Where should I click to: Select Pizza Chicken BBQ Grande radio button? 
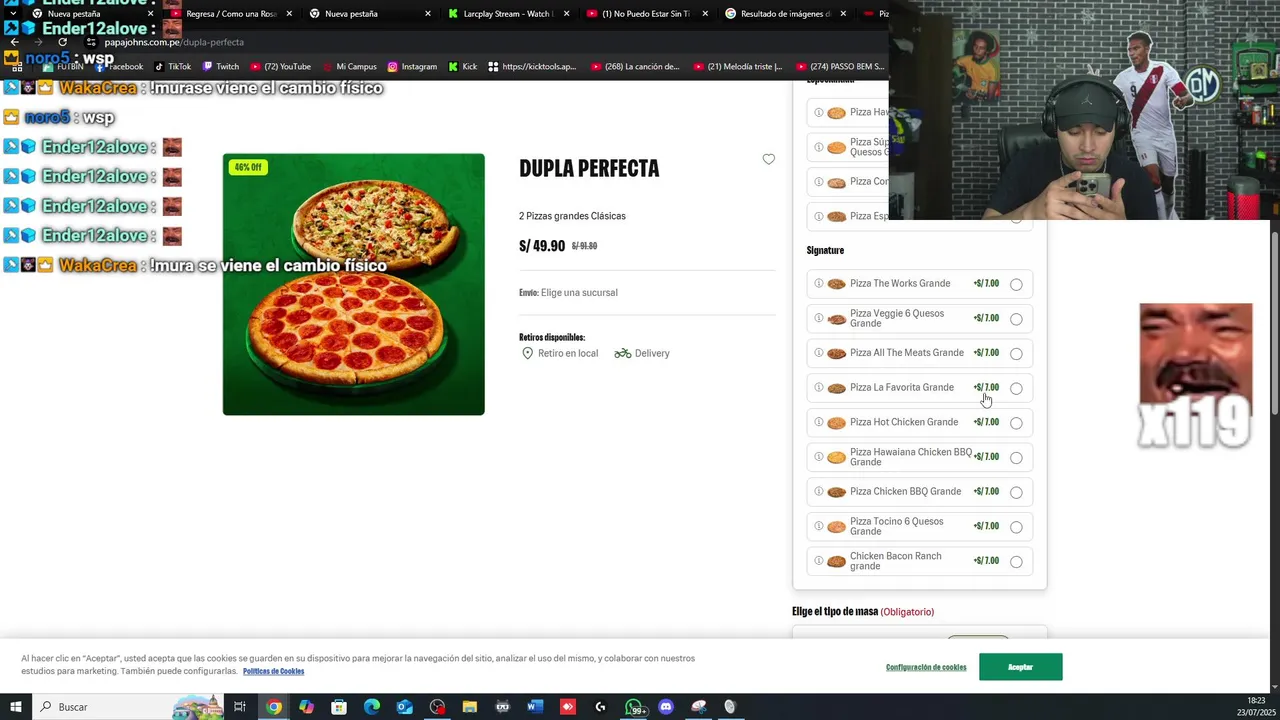1016,492
